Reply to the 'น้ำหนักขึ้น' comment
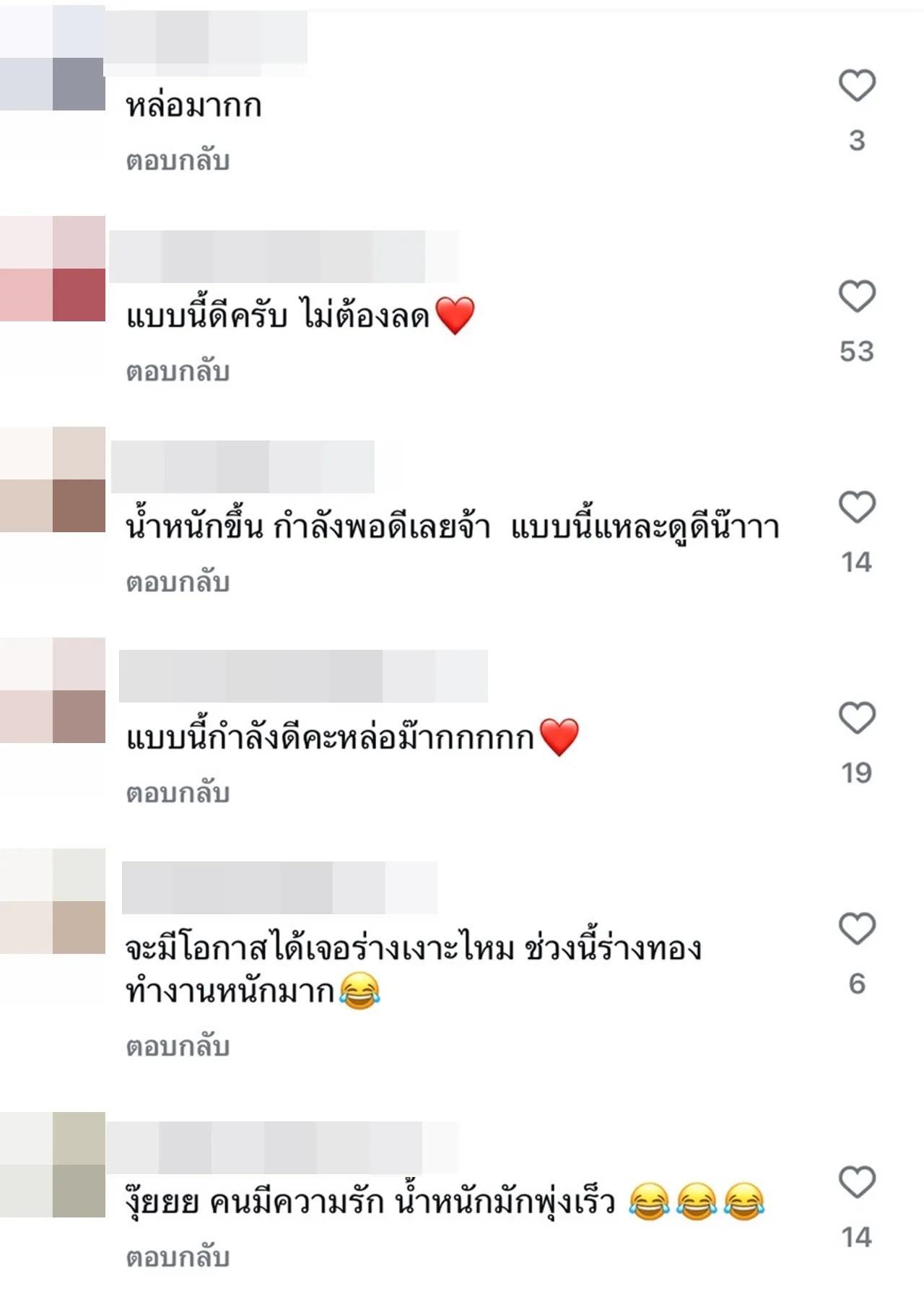This screenshot has height=1294, width=924. [178, 582]
